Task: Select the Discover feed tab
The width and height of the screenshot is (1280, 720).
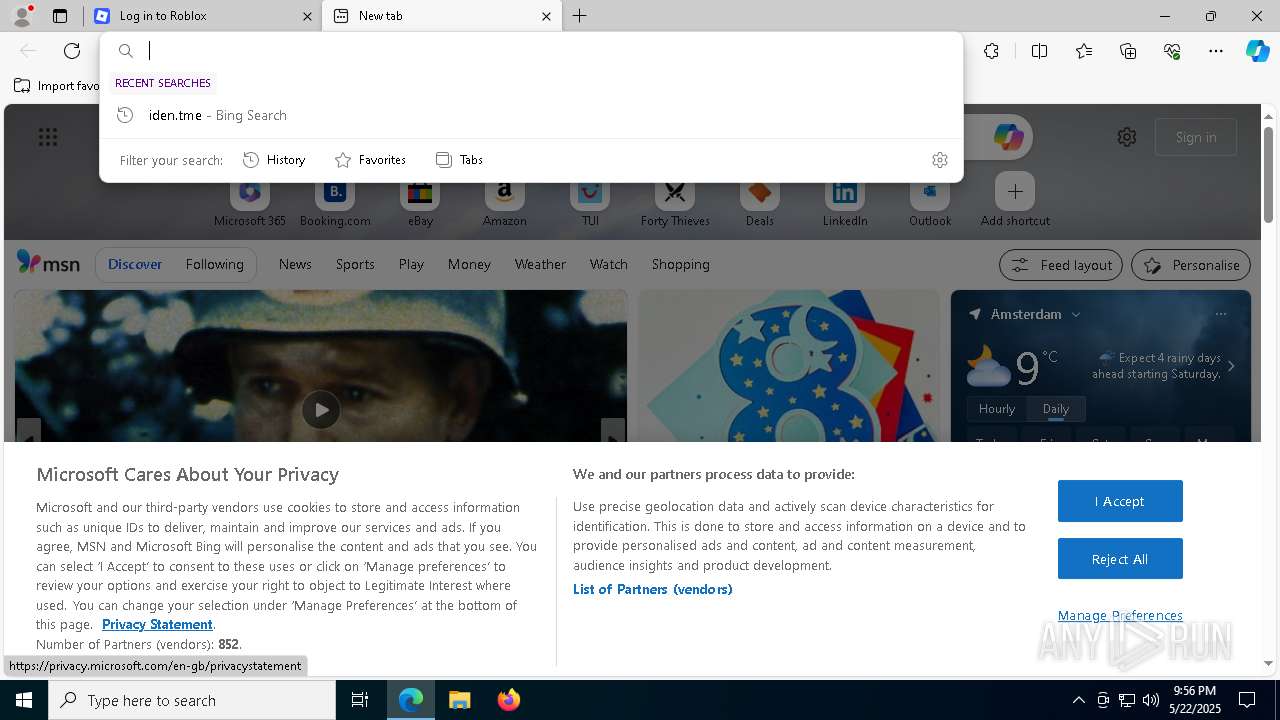Action: point(135,264)
